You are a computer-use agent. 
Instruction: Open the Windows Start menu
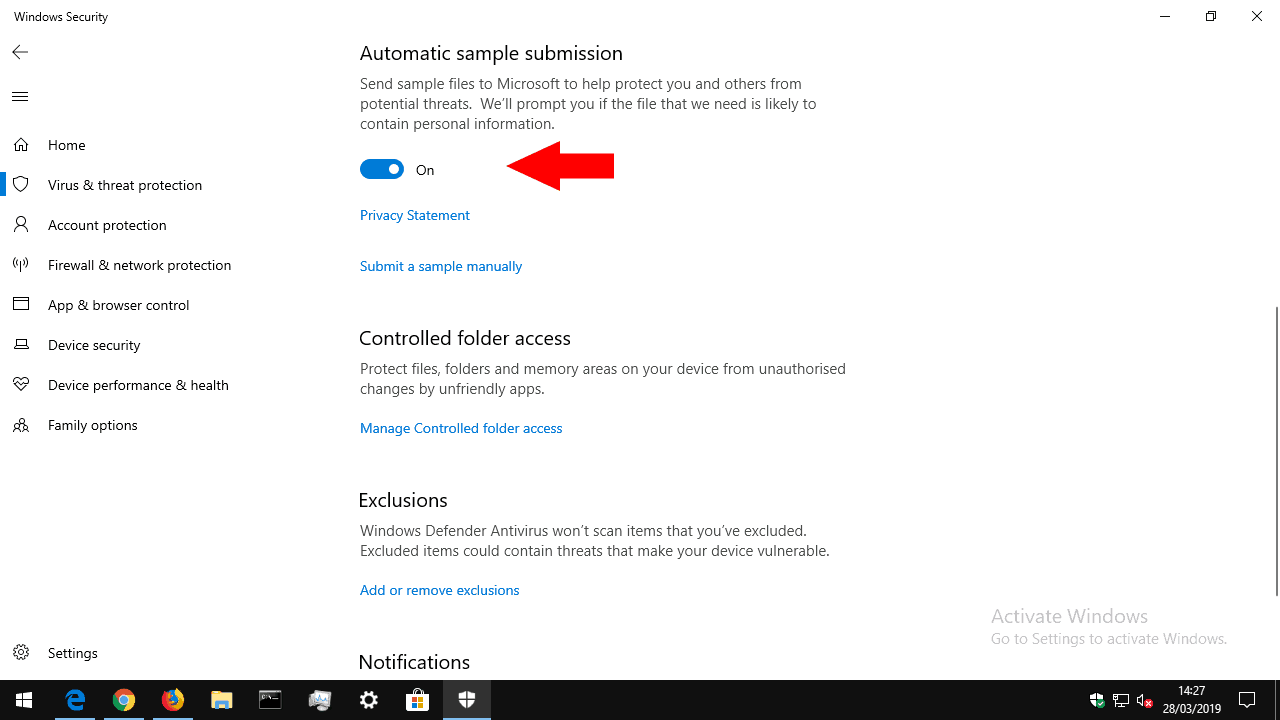[24, 700]
